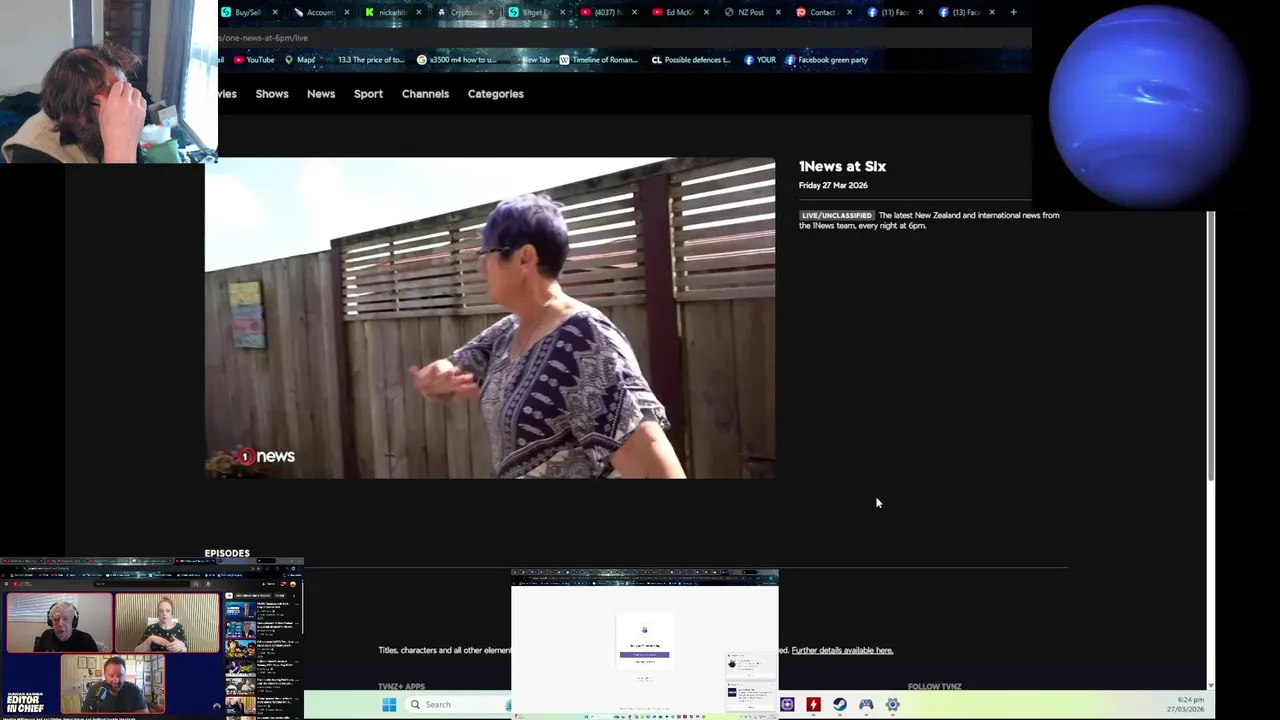Open the Categories menu item
Screen dimensions: 1280x720
496,94
